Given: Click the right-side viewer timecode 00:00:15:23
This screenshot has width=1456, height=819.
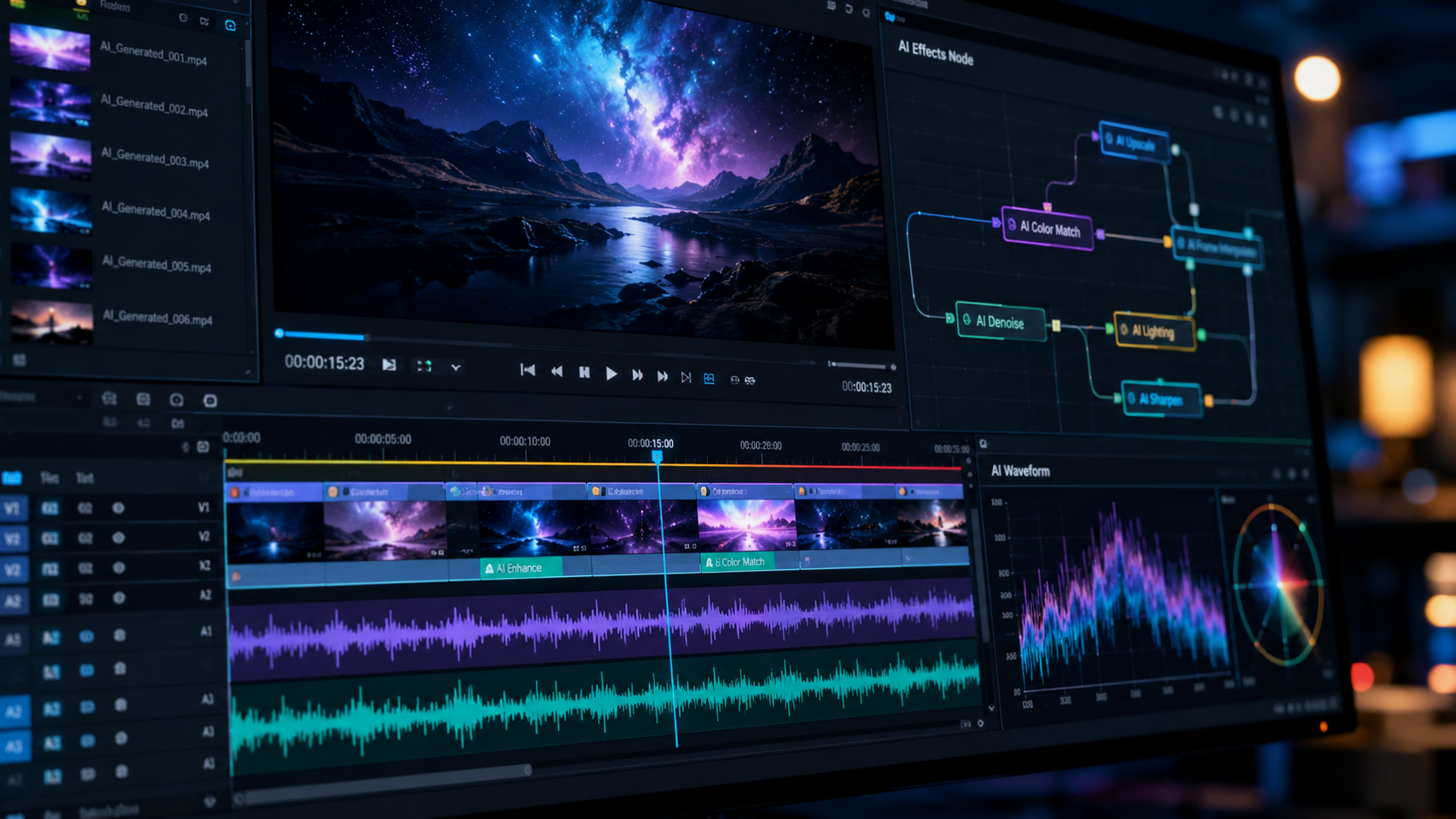Looking at the screenshot, I should tap(866, 387).
